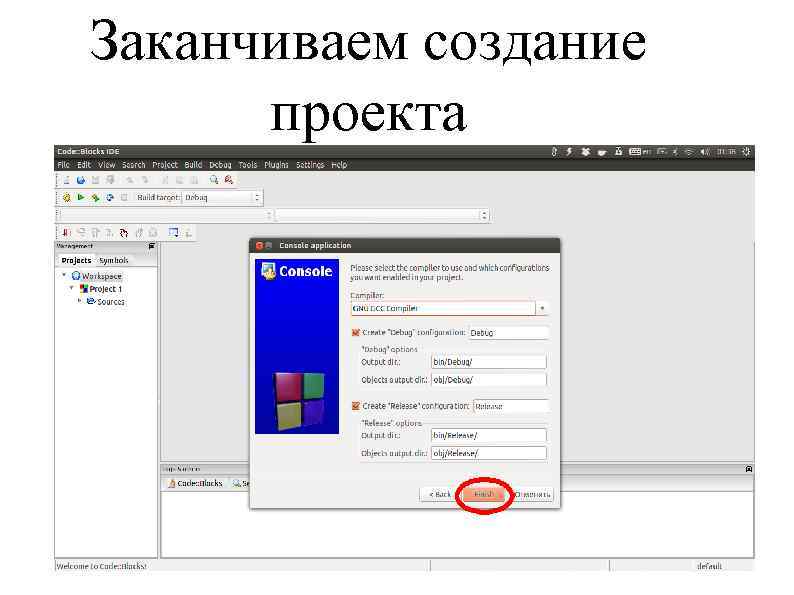Click the yellow gear Build icon
Image resolution: width=794 pixels, height=595 pixels.
[66, 197]
